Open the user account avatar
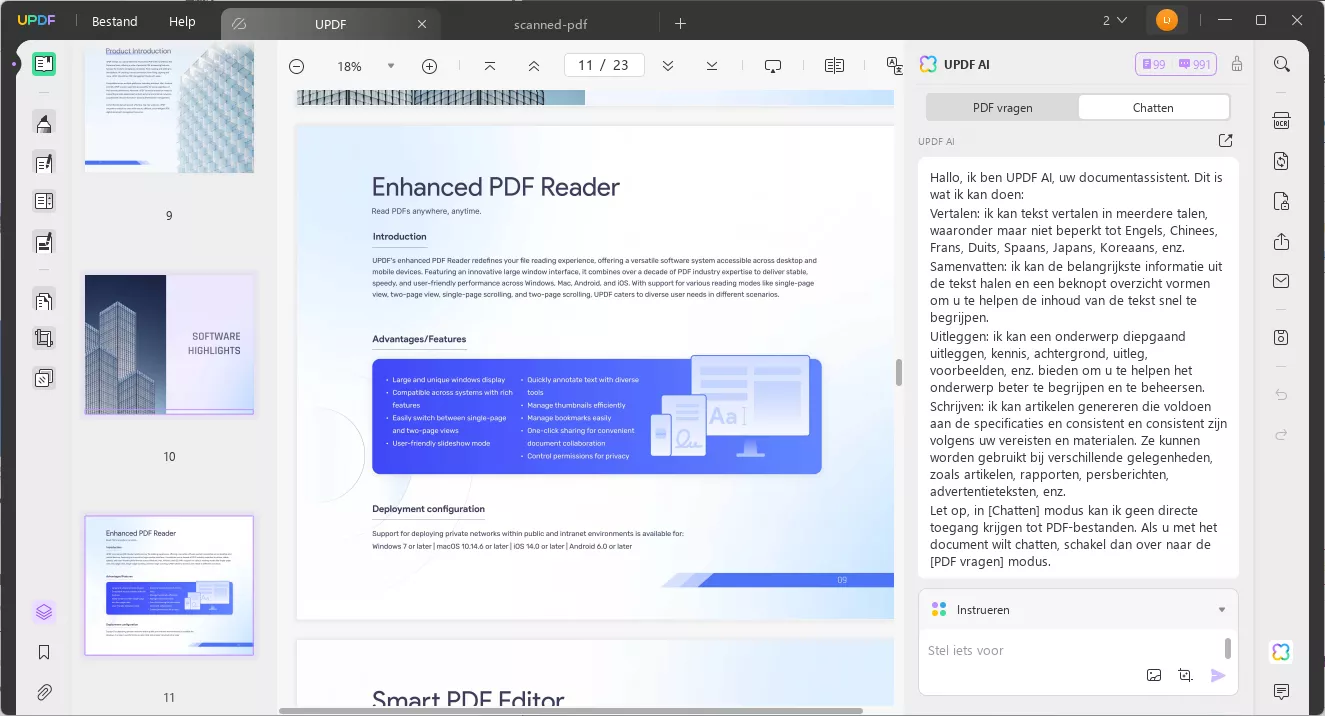Viewport: 1325px width, 716px height. tap(1166, 20)
